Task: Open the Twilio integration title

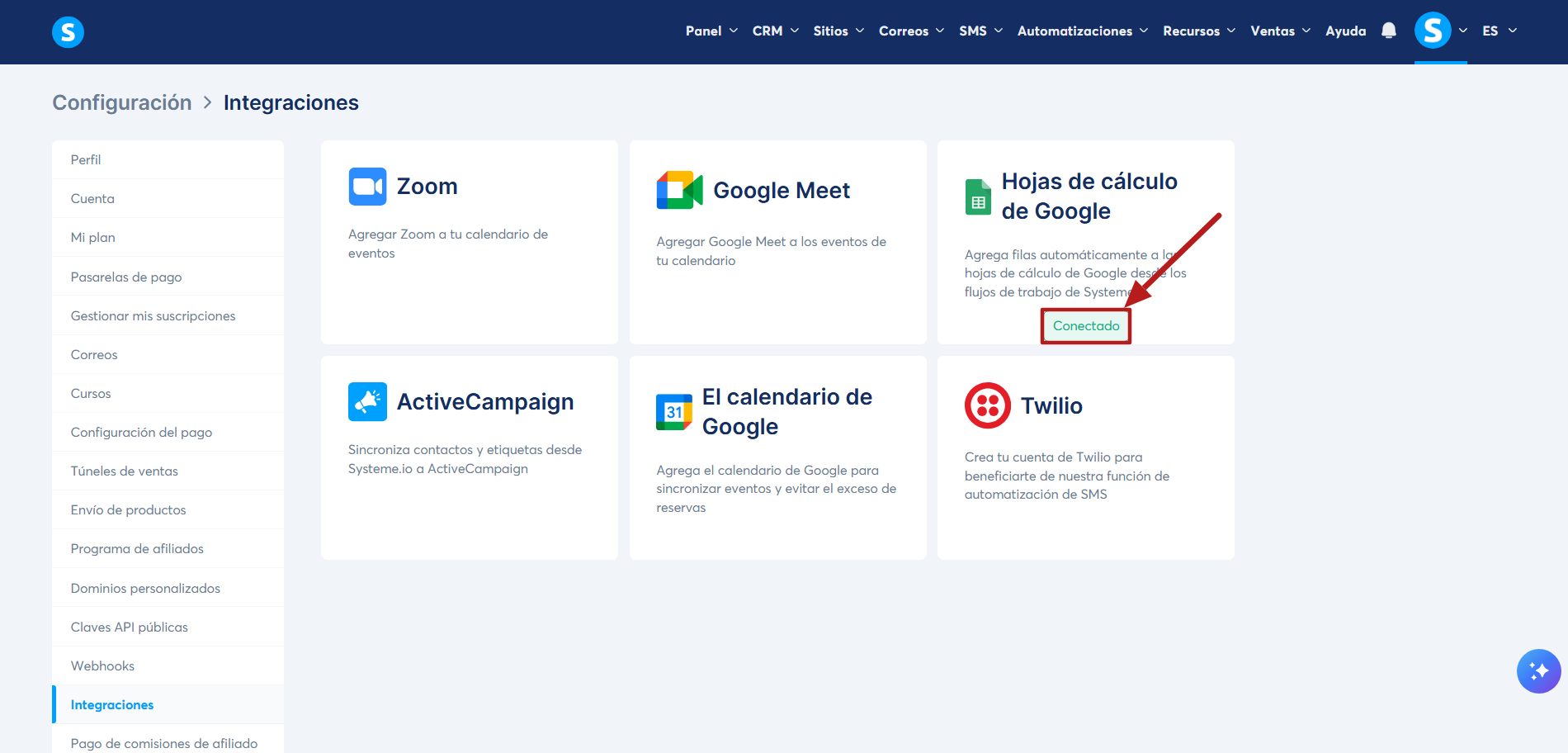Action: [1051, 405]
